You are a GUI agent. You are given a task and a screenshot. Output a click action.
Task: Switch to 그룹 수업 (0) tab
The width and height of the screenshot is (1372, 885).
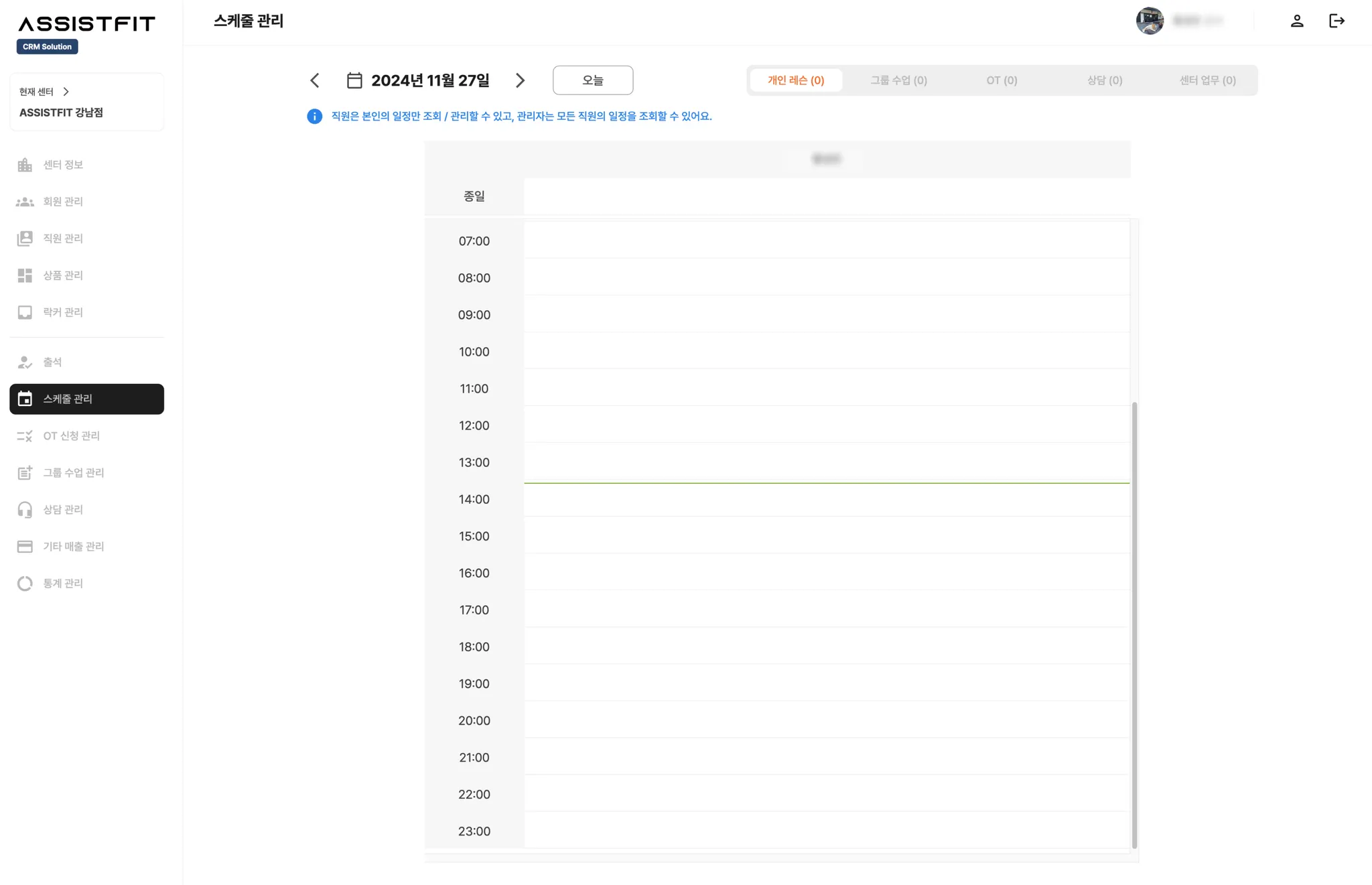point(898,80)
